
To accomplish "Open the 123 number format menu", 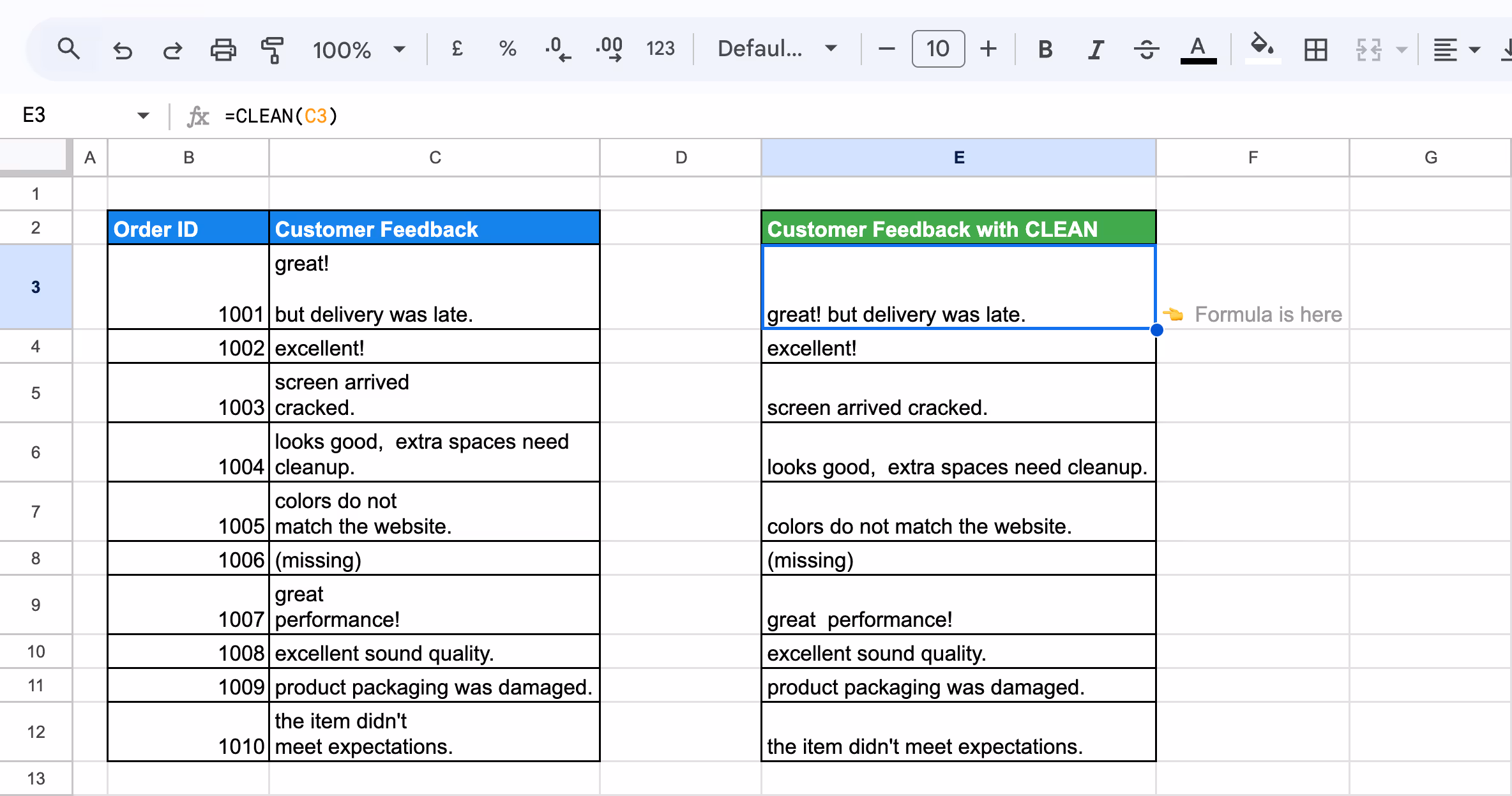I will (660, 49).
